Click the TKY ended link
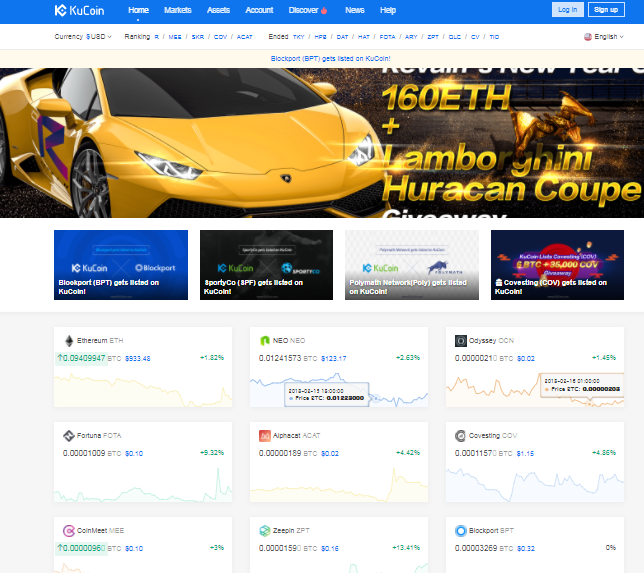This screenshot has height=573, width=644. tap(299, 37)
